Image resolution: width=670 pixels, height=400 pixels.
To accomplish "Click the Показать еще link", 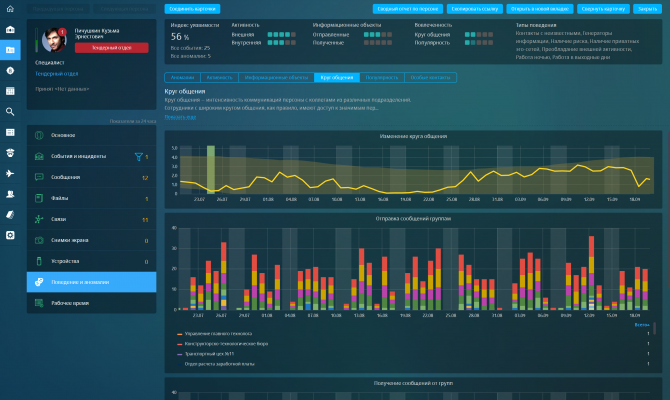I will coord(180,117).
